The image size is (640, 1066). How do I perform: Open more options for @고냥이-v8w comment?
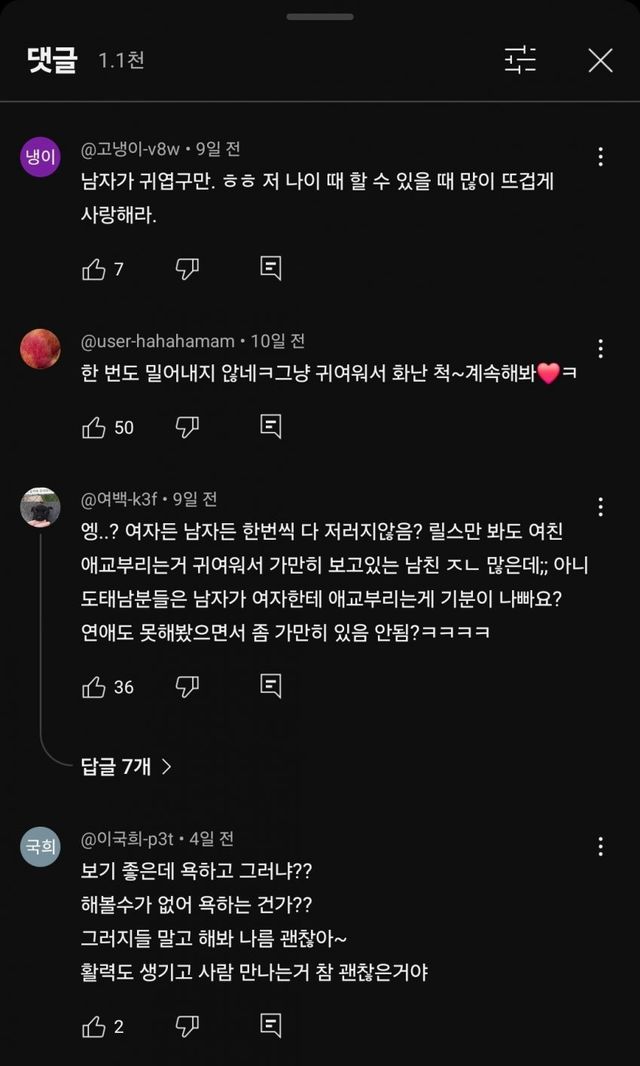(600, 157)
